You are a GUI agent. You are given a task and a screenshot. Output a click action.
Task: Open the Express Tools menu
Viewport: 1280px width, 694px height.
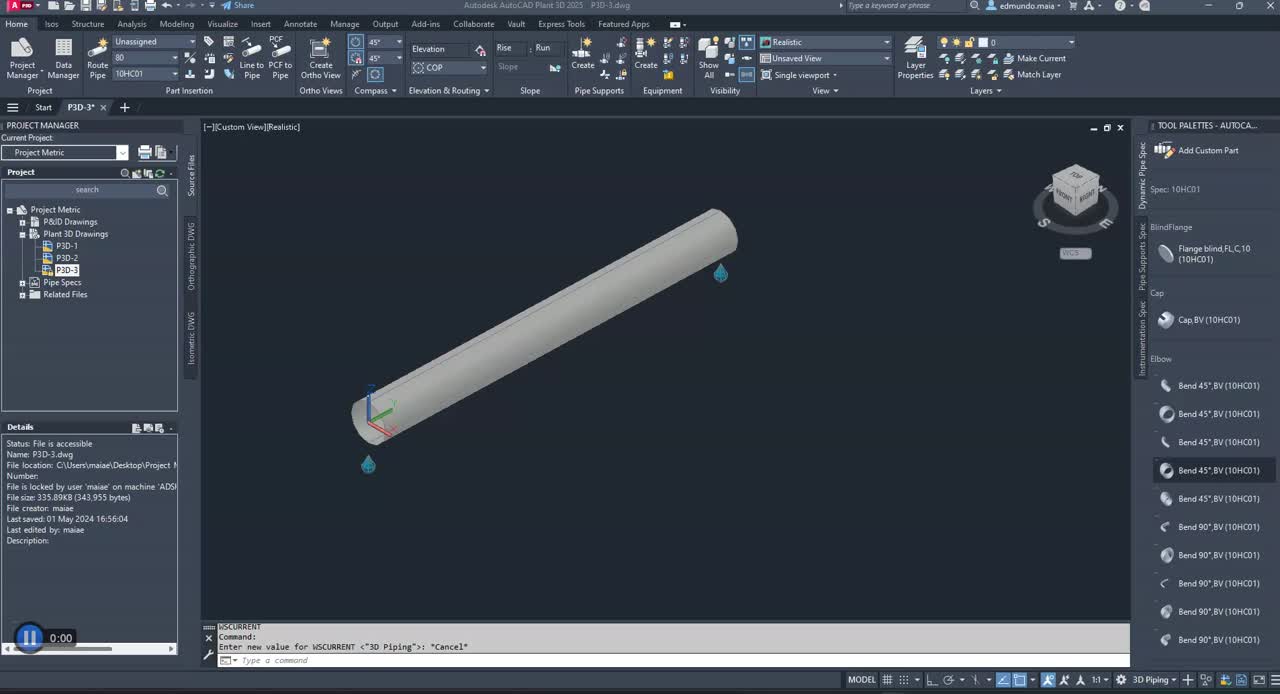click(560, 23)
